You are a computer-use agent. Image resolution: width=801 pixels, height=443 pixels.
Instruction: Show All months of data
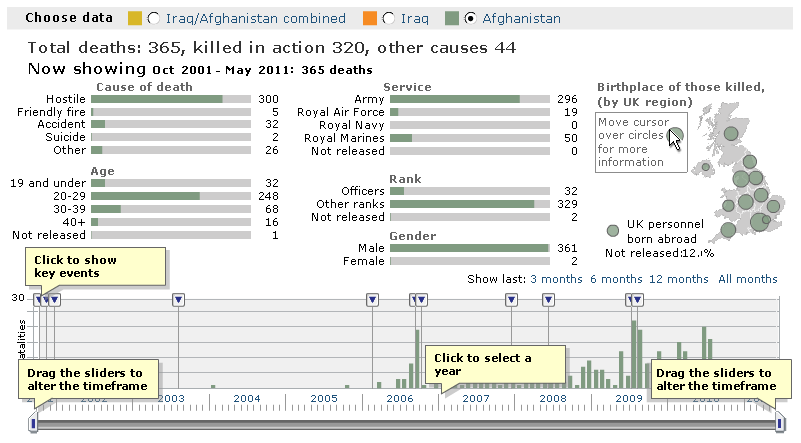coord(748,279)
